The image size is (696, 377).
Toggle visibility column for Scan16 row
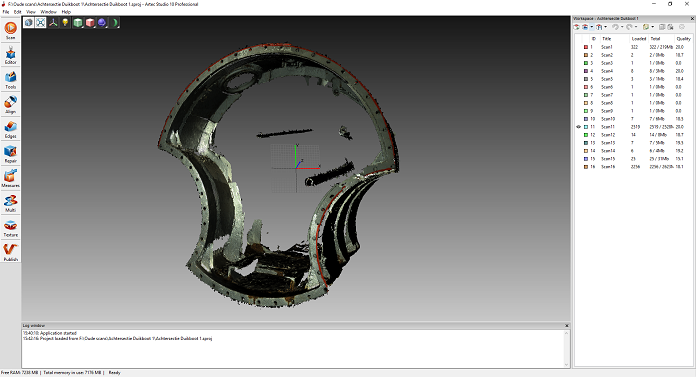[578, 167]
